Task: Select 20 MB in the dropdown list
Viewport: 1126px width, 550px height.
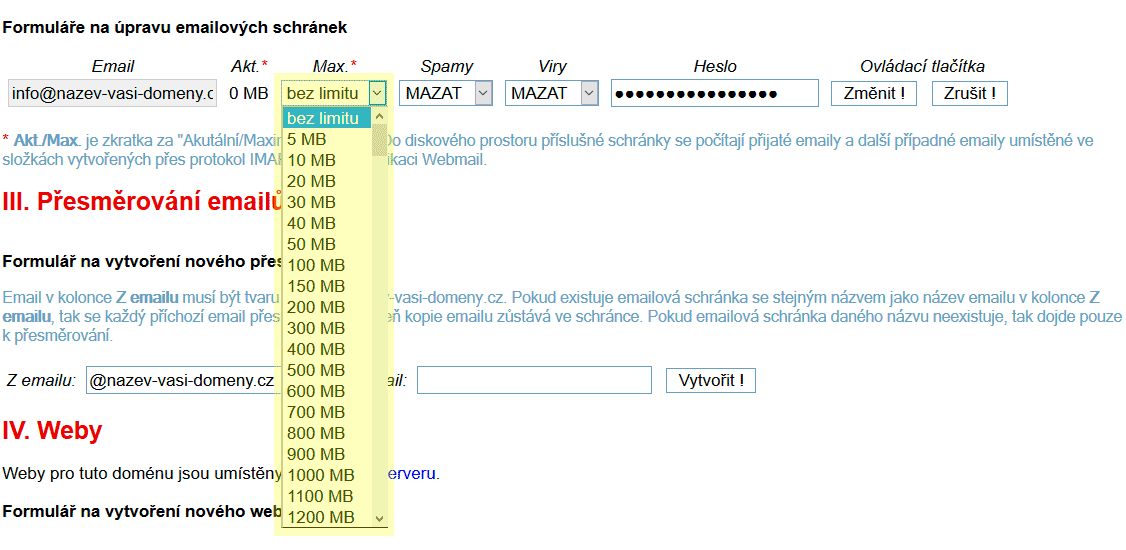Action: pyautogui.click(x=311, y=182)
